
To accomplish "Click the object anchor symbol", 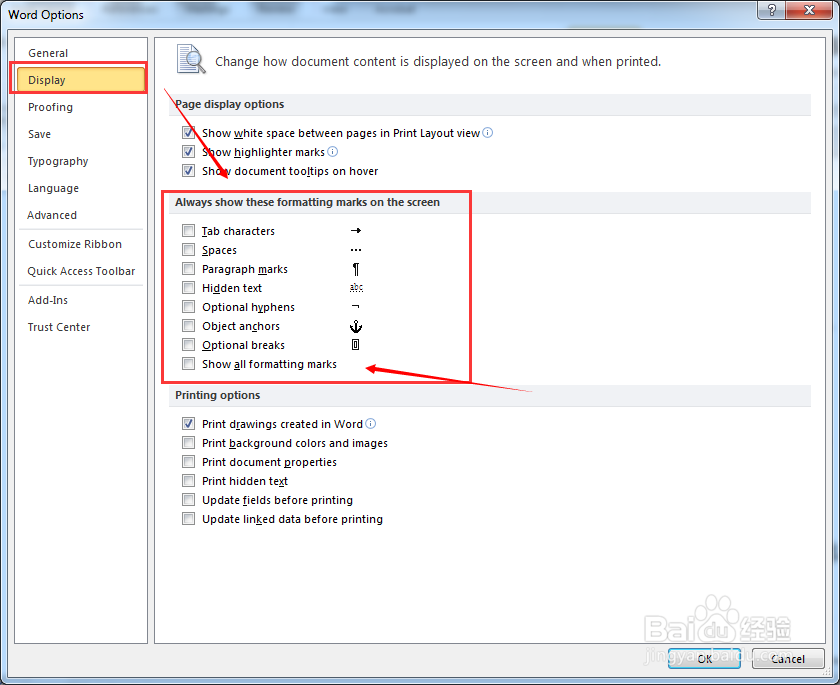I will click(356, 326).
